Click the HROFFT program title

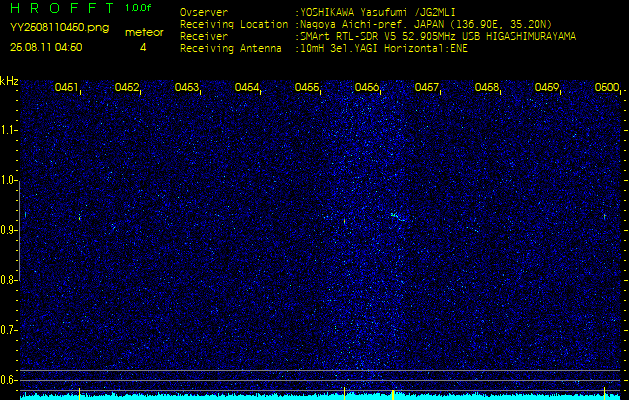point(62,8)
